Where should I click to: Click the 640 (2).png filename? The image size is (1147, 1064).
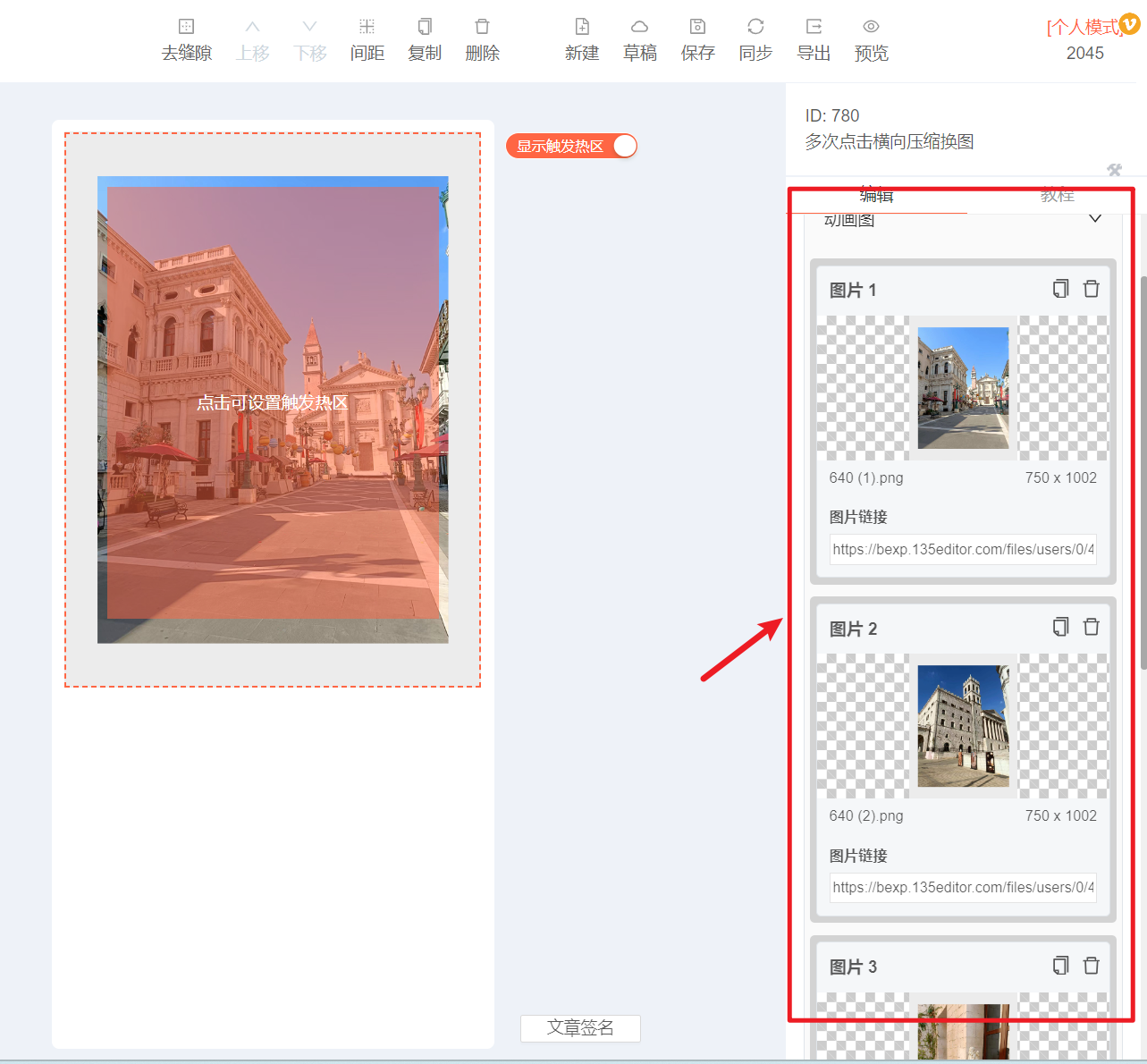pos(866,815)
